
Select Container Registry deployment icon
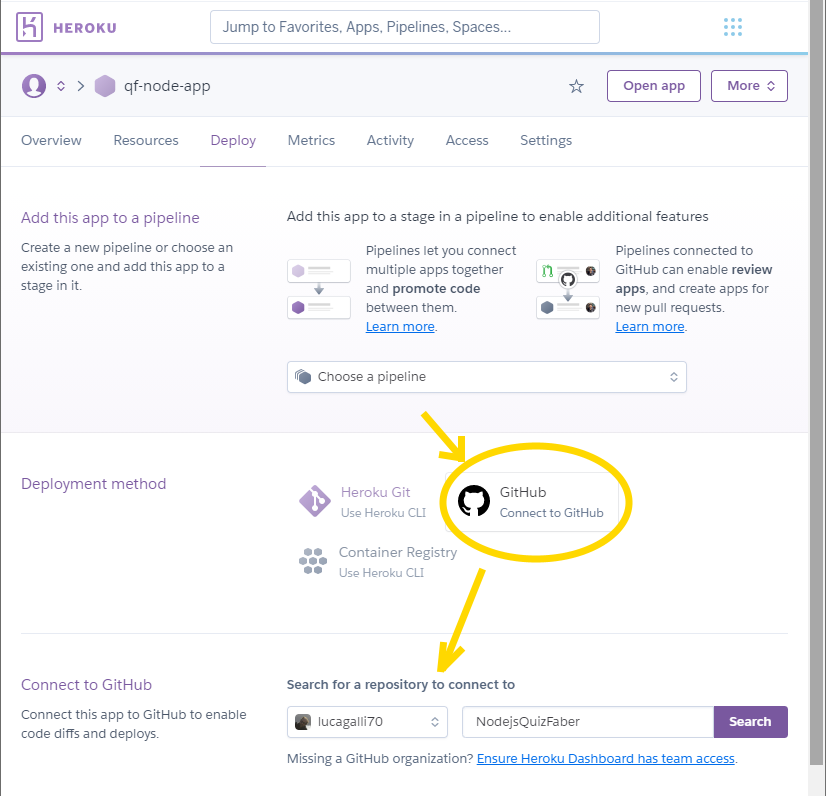[x=313, y=561]
